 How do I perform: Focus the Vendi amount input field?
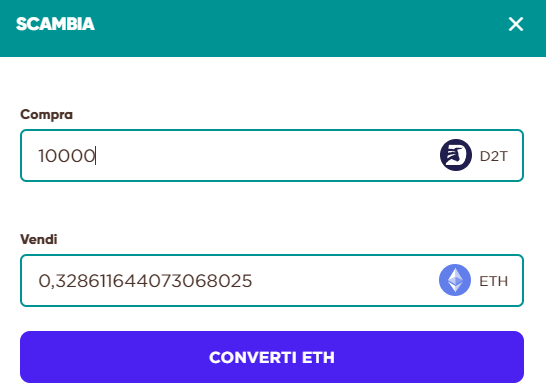click(x=272, y=280)
